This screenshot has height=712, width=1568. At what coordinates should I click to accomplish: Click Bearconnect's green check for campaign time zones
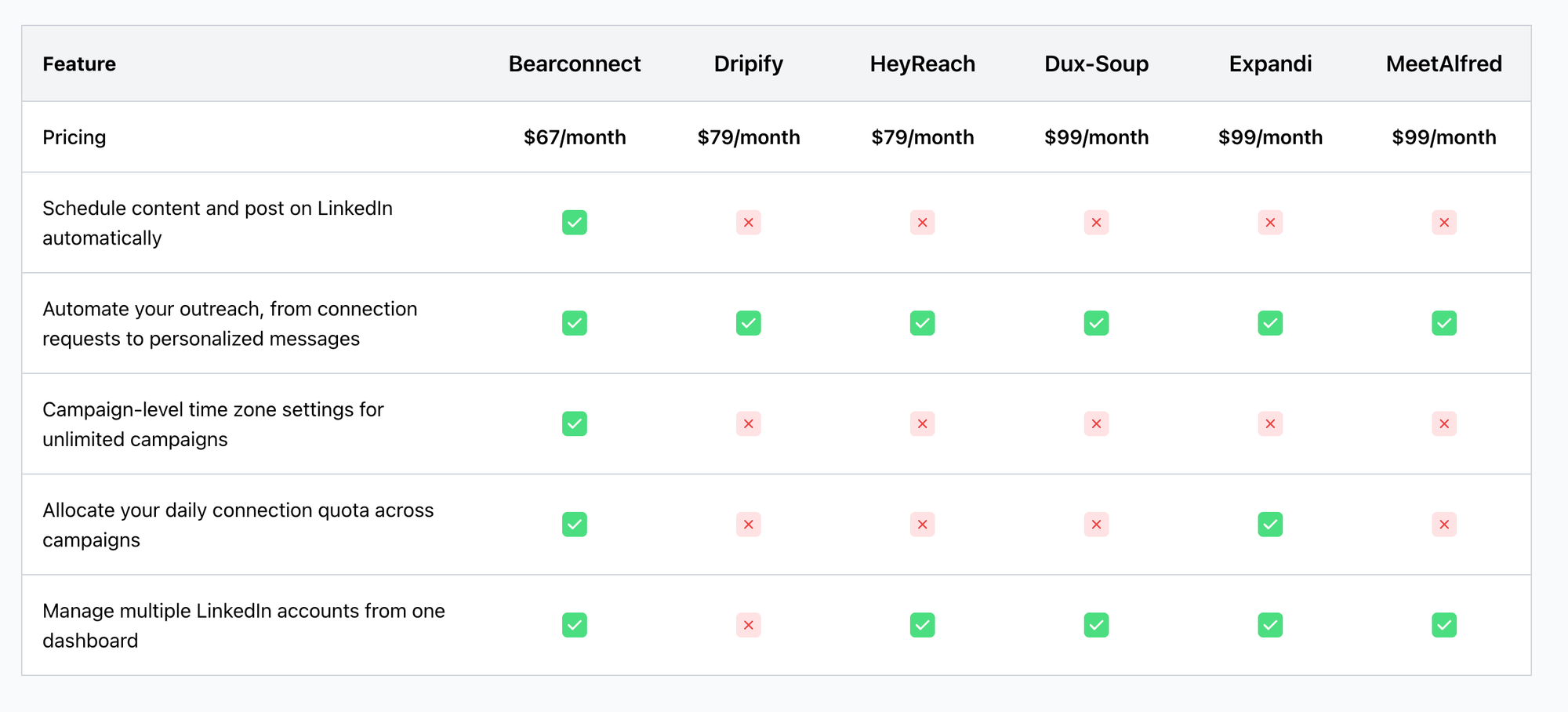point(575,424)
